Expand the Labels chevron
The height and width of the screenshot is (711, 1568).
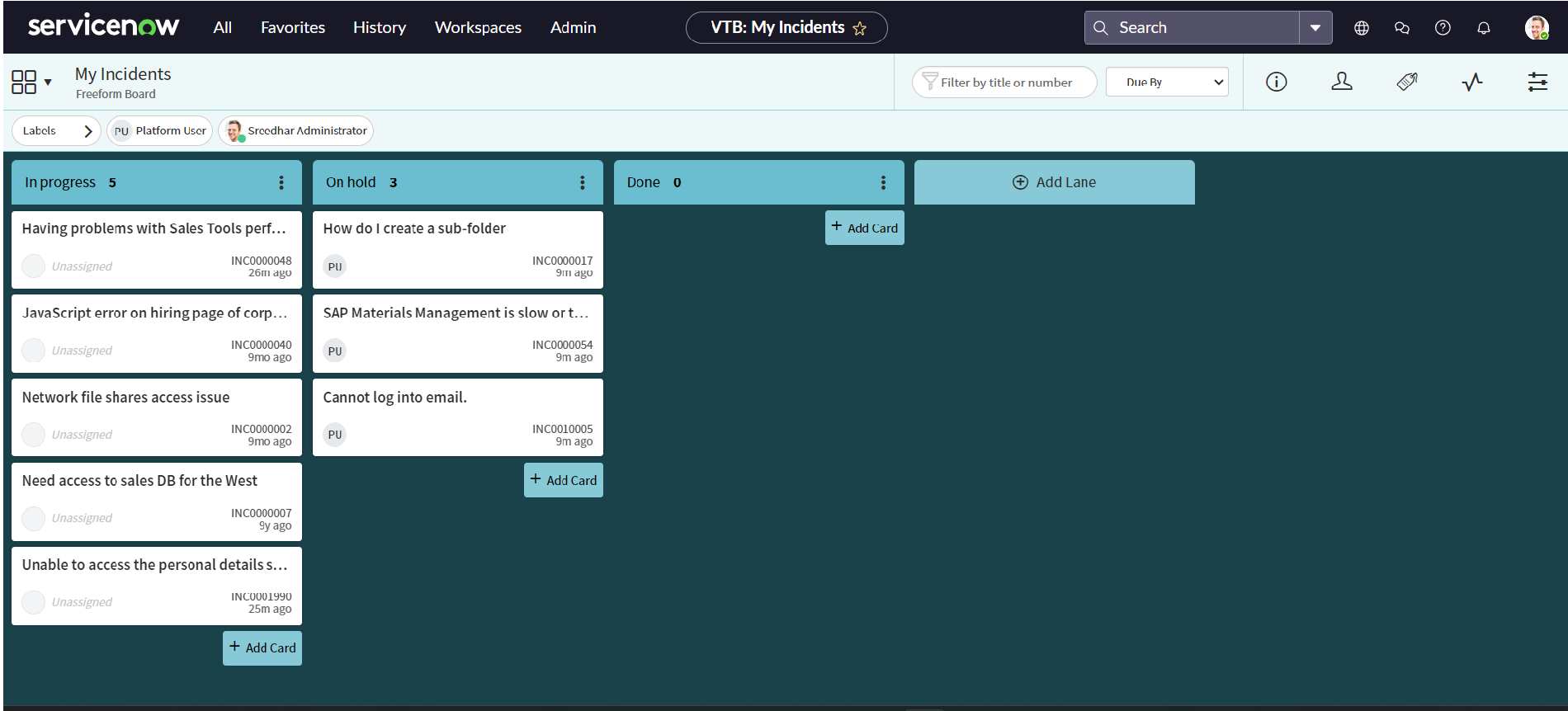click(x=87, y=131)
